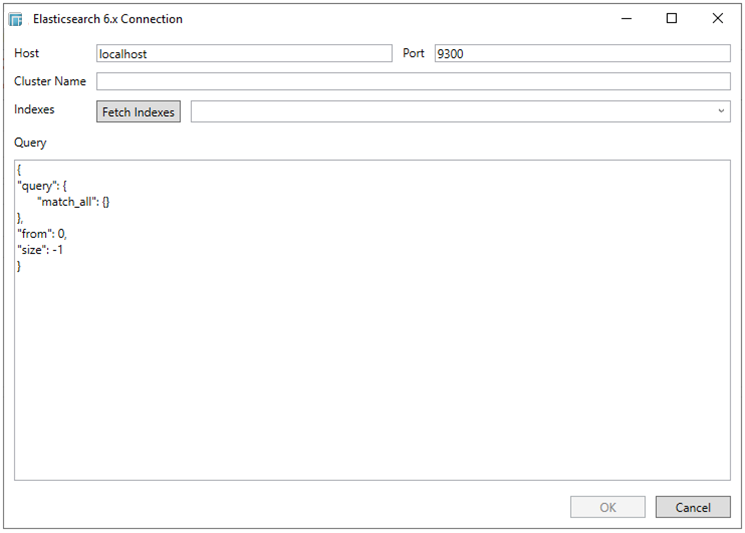Click the Query label above the editor
This screenshot has height=533, width=745.
coord(30,143)
